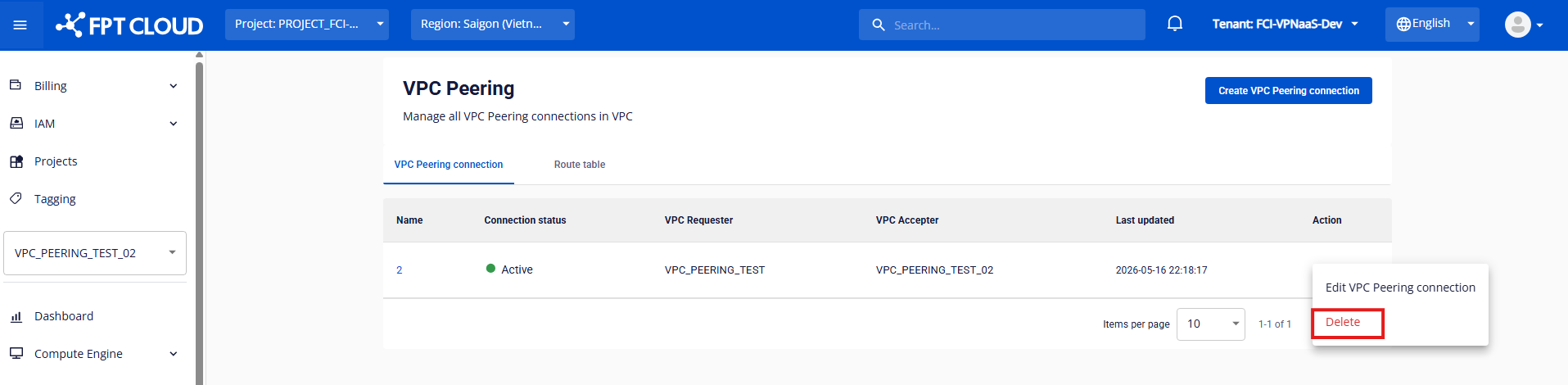Click the IAM sidebar icon
This screenshot has height=385, width=1568.
16,123
